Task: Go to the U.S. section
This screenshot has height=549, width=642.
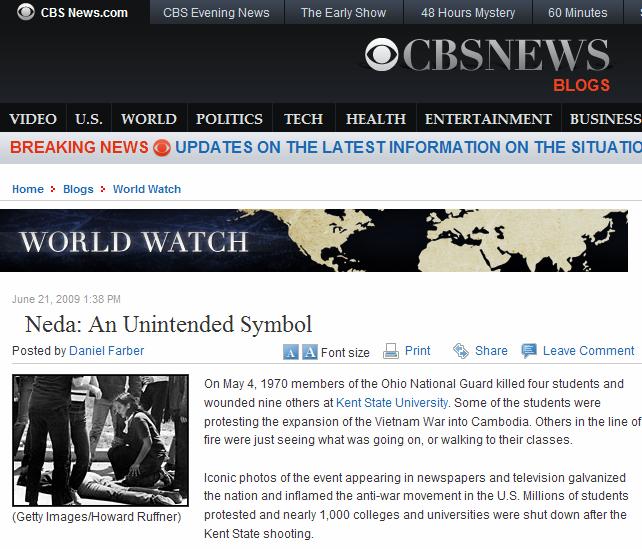Action: 89,119
